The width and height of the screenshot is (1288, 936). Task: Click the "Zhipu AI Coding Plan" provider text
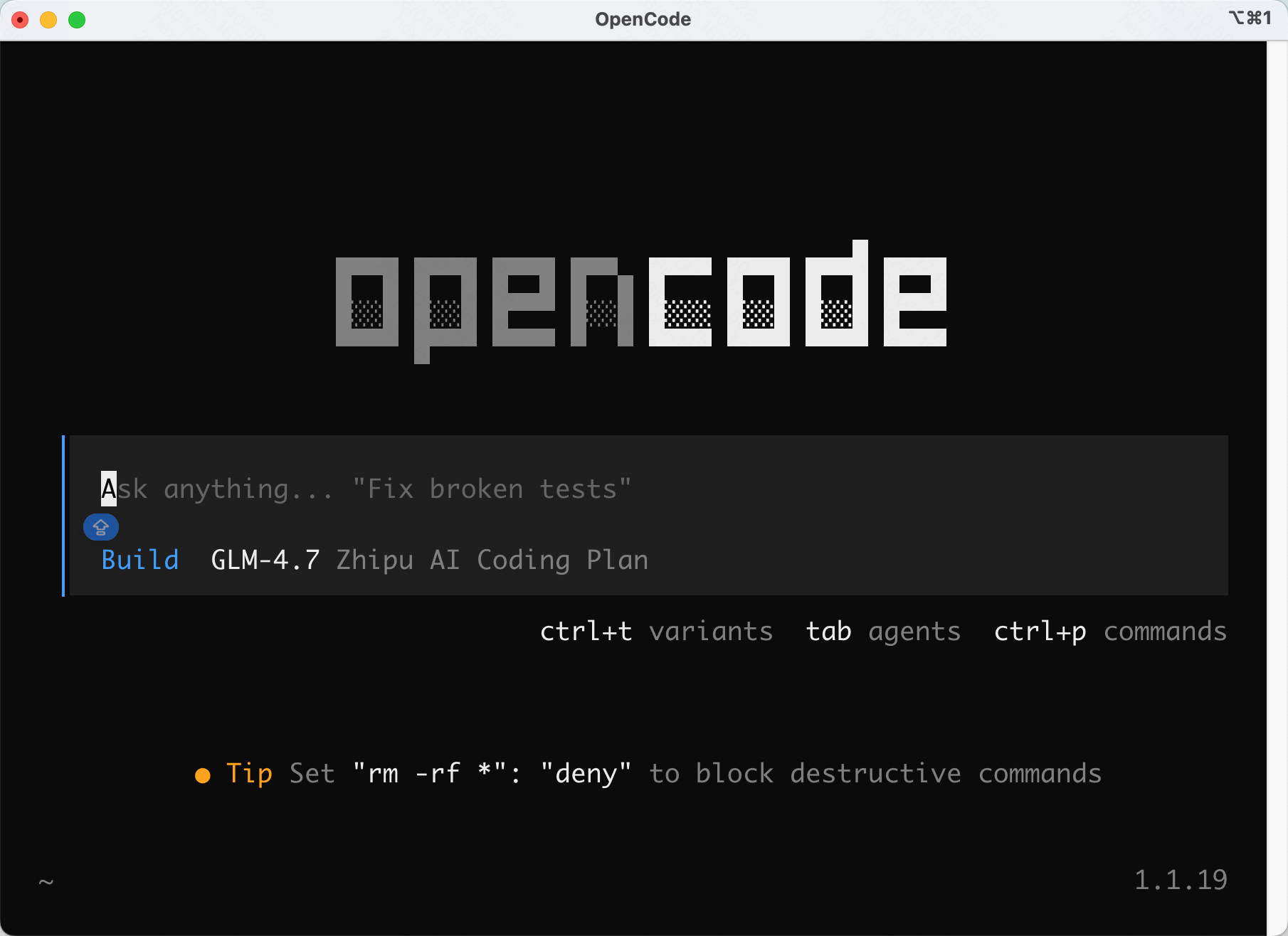pyautogui.click(x=492, y=560)
